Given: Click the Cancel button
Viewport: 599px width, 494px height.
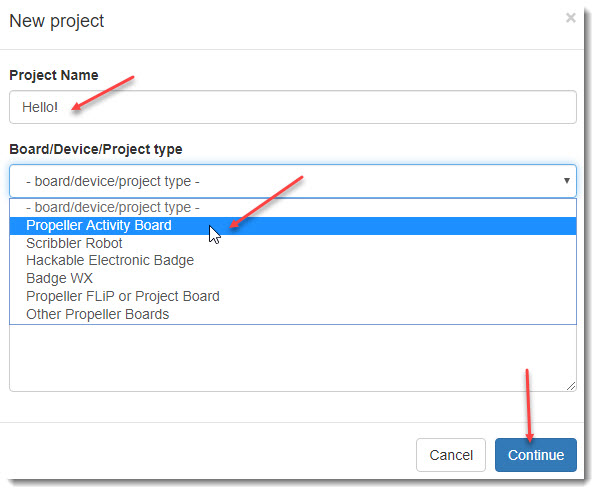Looking at the screenshot, I should click(451, 455).
